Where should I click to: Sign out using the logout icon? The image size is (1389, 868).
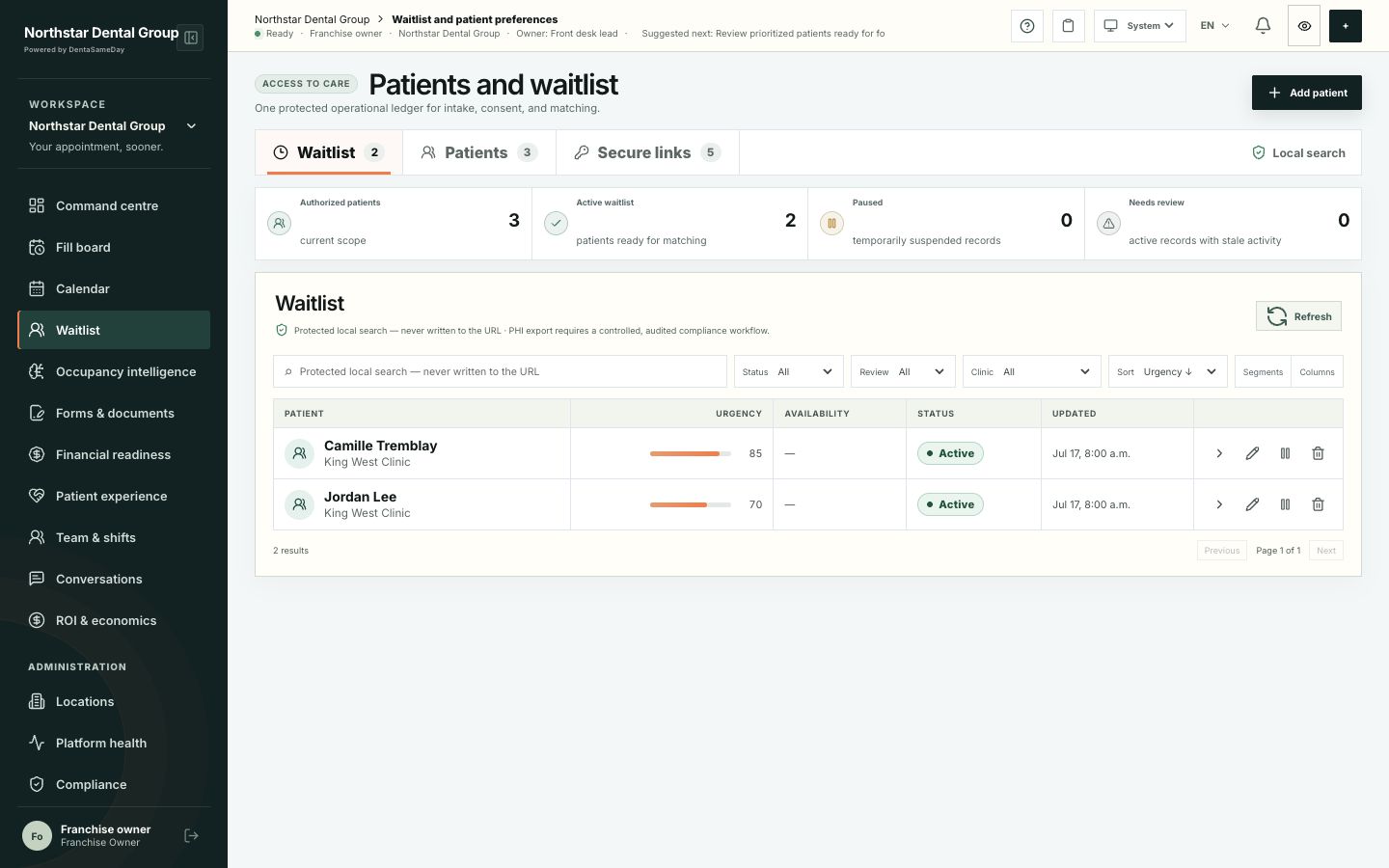click(191, 836)
